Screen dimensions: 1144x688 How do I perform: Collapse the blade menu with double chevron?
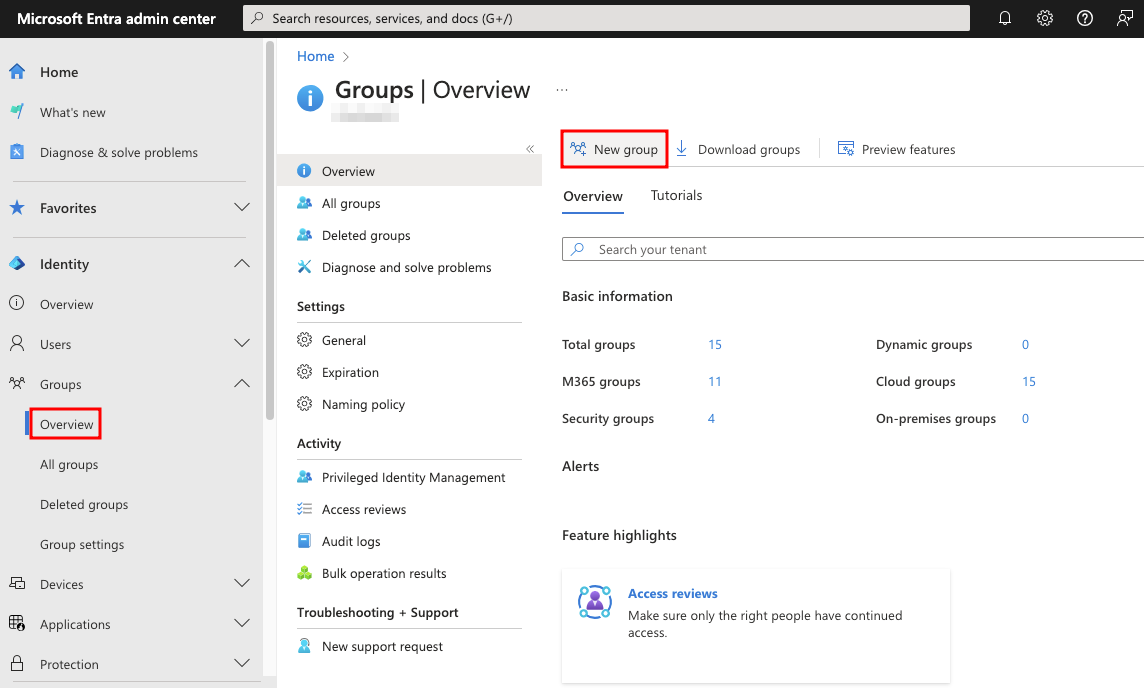[530, 149]
